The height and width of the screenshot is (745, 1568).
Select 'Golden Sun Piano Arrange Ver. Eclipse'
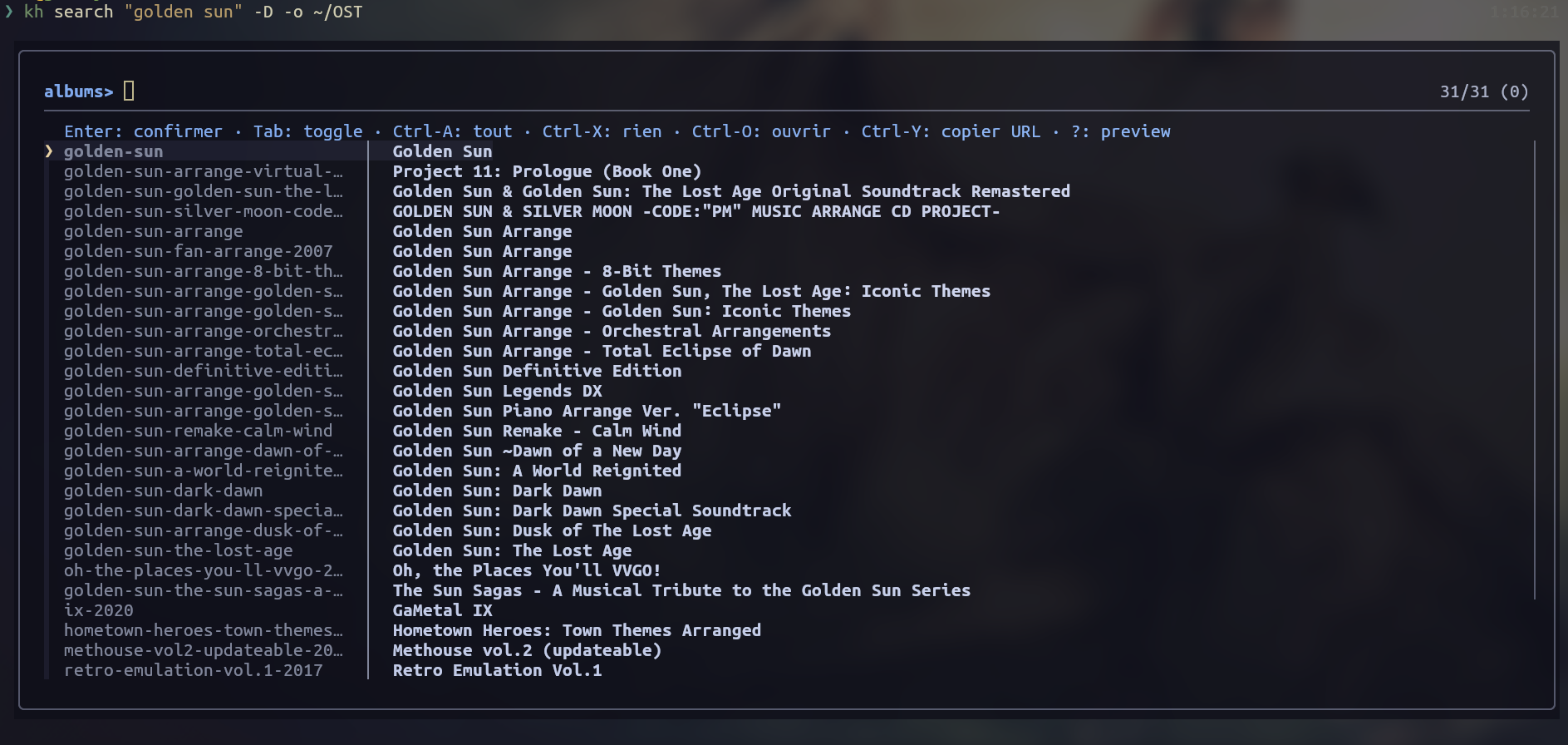tap(586, 410)
